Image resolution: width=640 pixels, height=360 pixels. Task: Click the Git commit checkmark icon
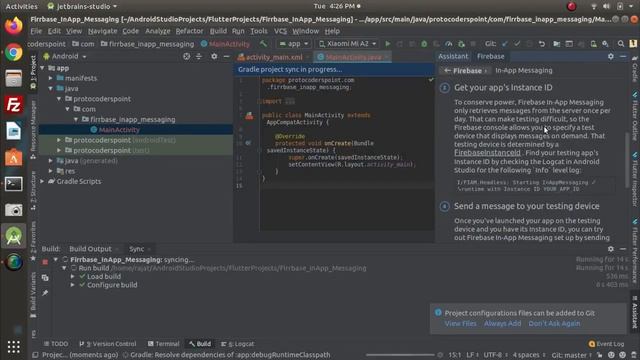tap(517, 44)
